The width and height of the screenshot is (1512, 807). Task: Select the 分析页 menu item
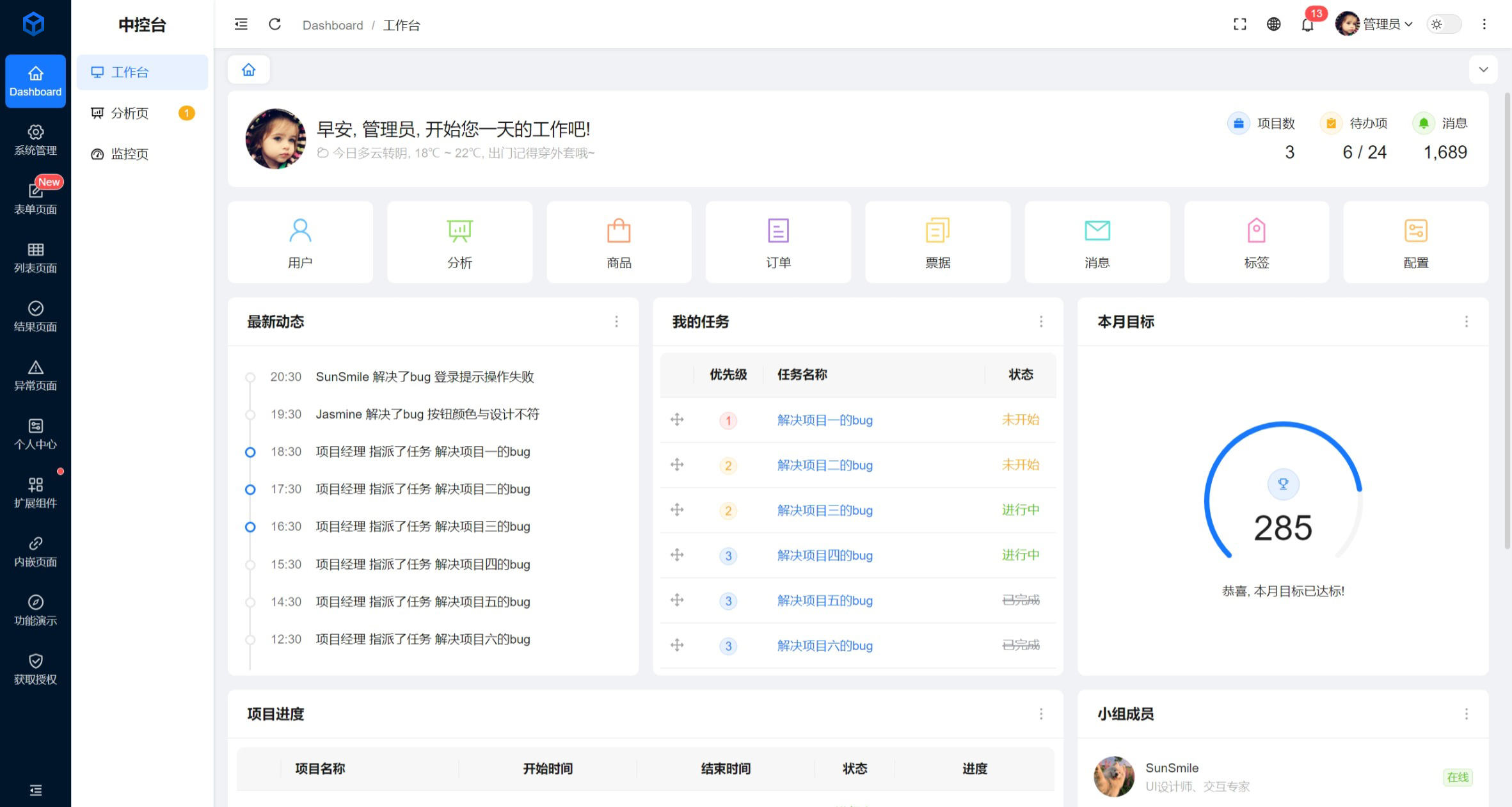tap(130, 113)
